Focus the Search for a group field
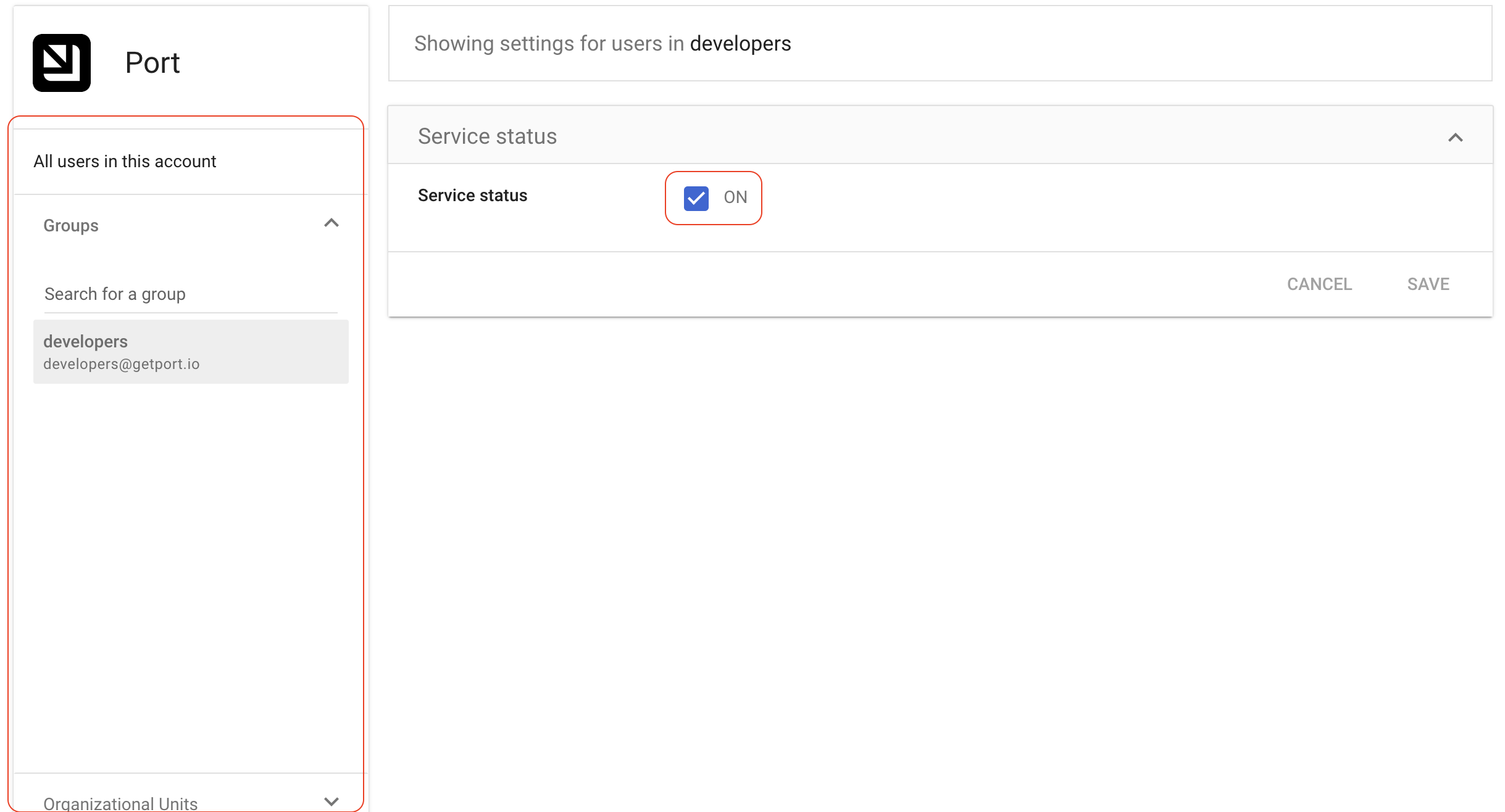This screenshot has height=812, width=1505. (x=191, y=294)
